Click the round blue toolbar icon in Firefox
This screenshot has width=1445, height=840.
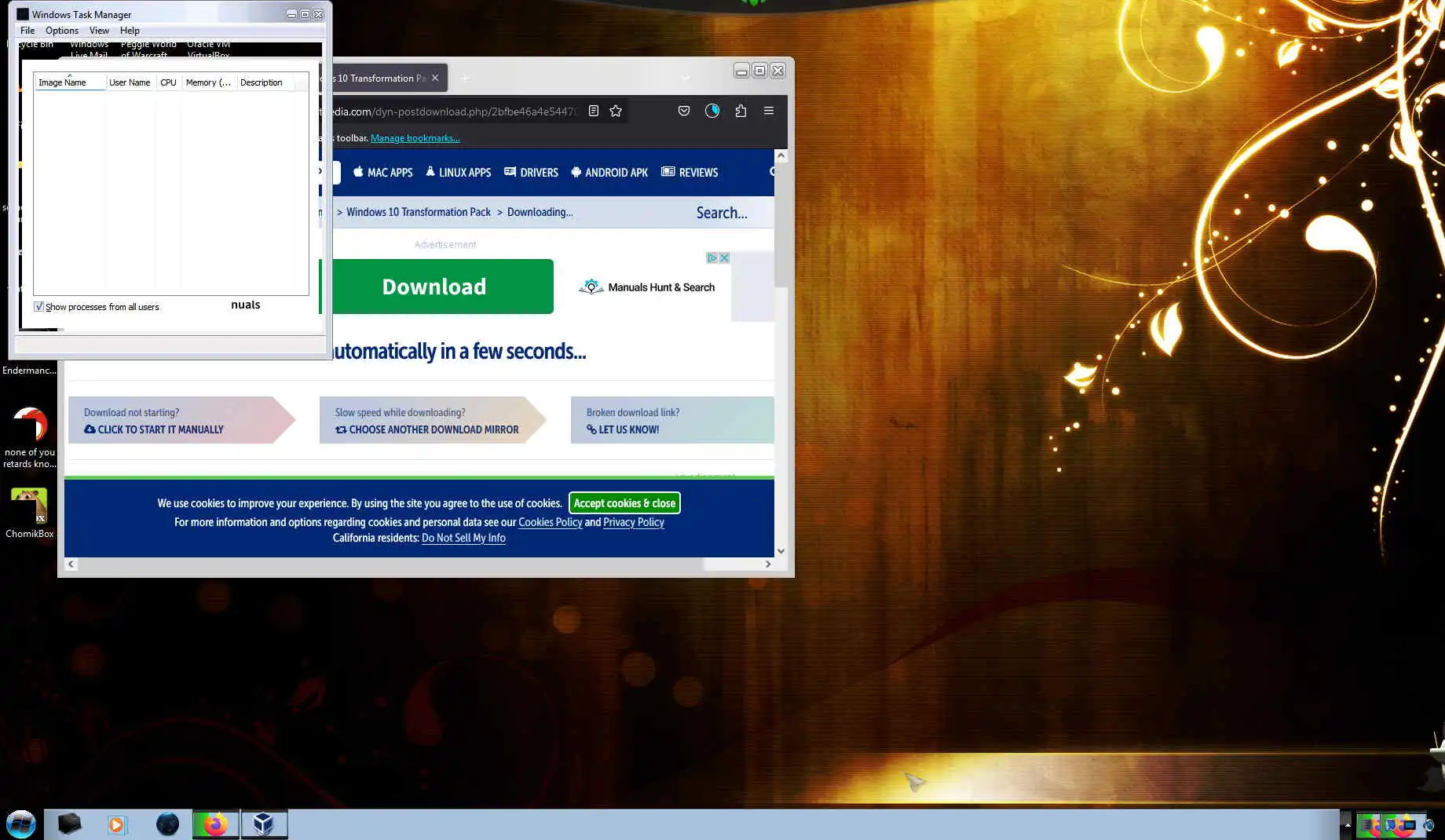click(712, 111)
